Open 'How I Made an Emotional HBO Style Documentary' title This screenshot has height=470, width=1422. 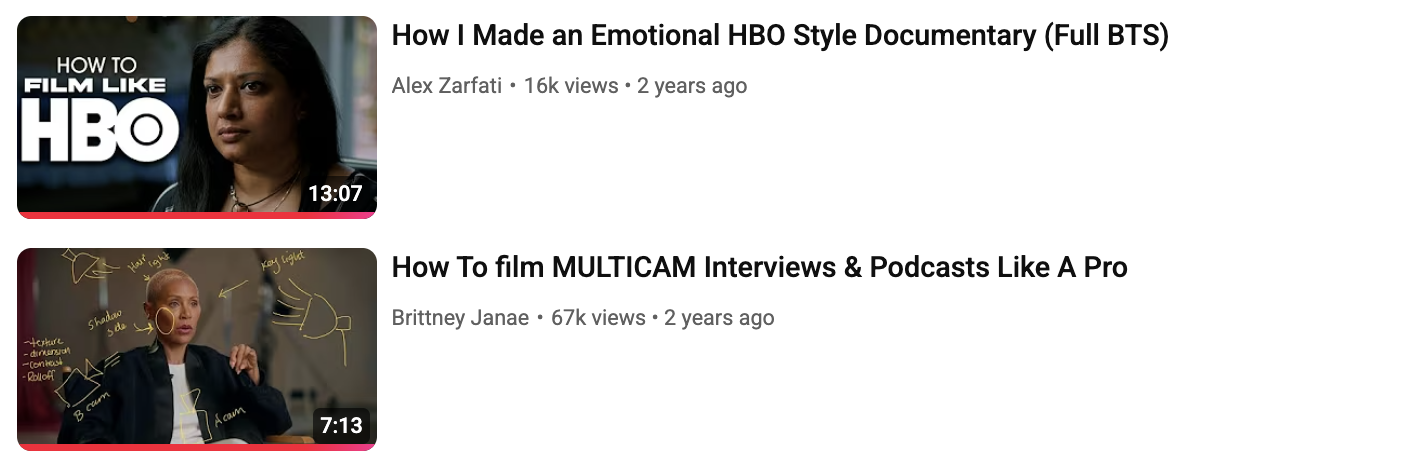click(780, 36)
